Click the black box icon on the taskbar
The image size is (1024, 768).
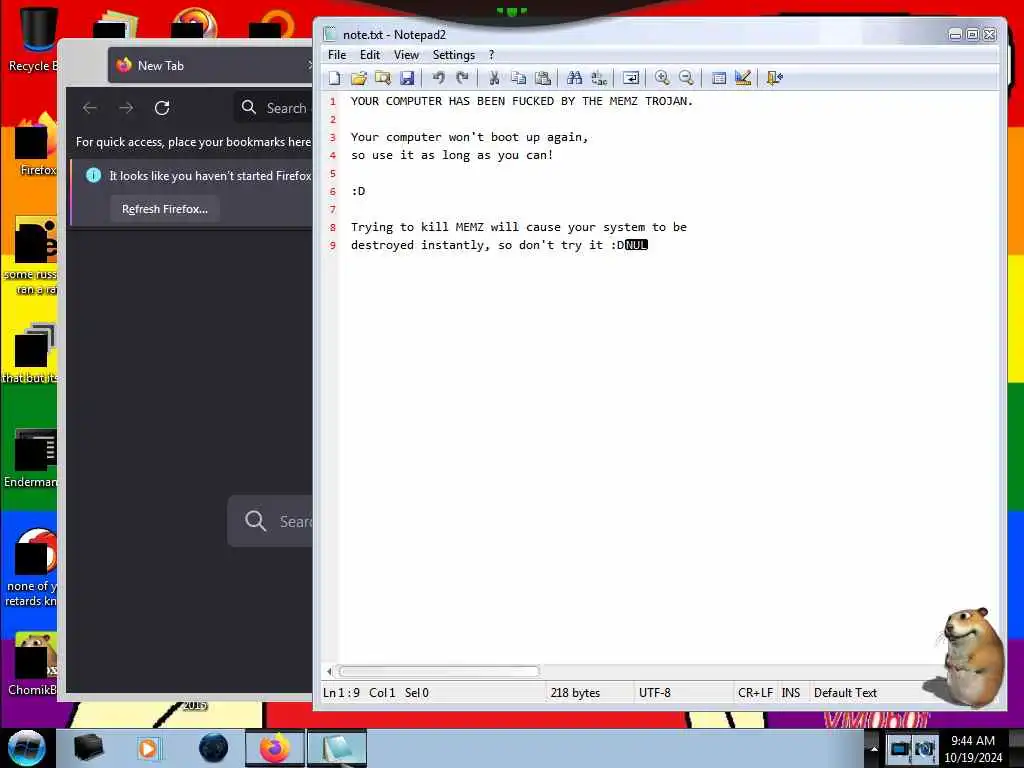point(88,748)
